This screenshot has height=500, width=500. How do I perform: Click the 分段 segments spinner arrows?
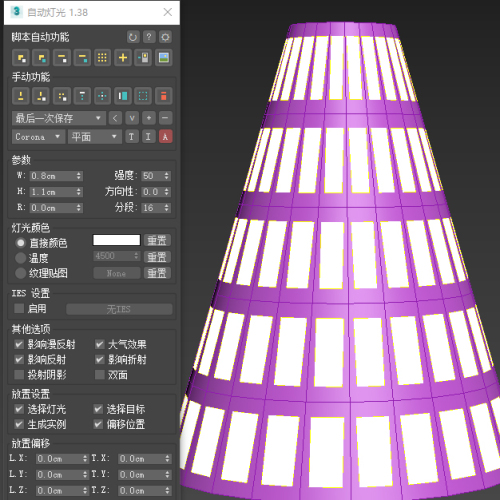(x=167, y=208)
